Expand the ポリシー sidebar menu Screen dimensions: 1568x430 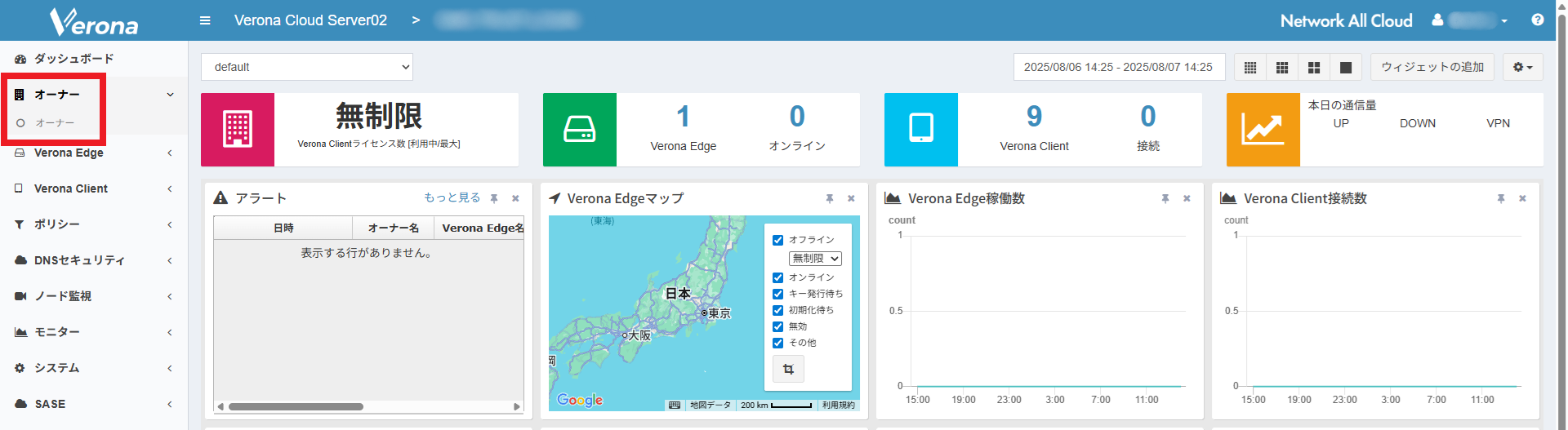coord(94,224)
